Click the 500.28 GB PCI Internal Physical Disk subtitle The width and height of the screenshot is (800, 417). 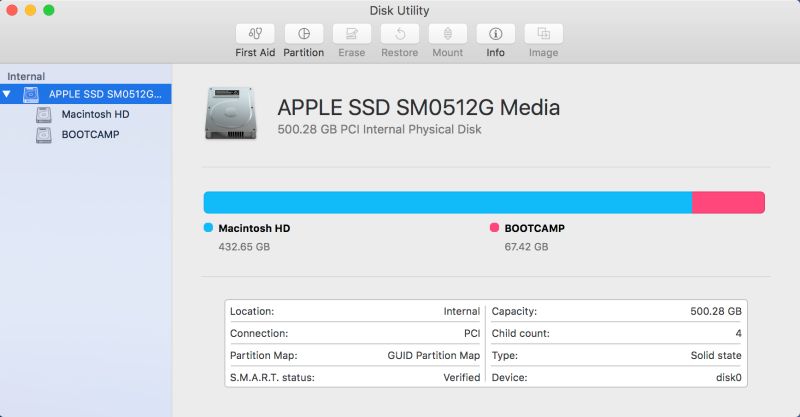(x=380, y=130)
